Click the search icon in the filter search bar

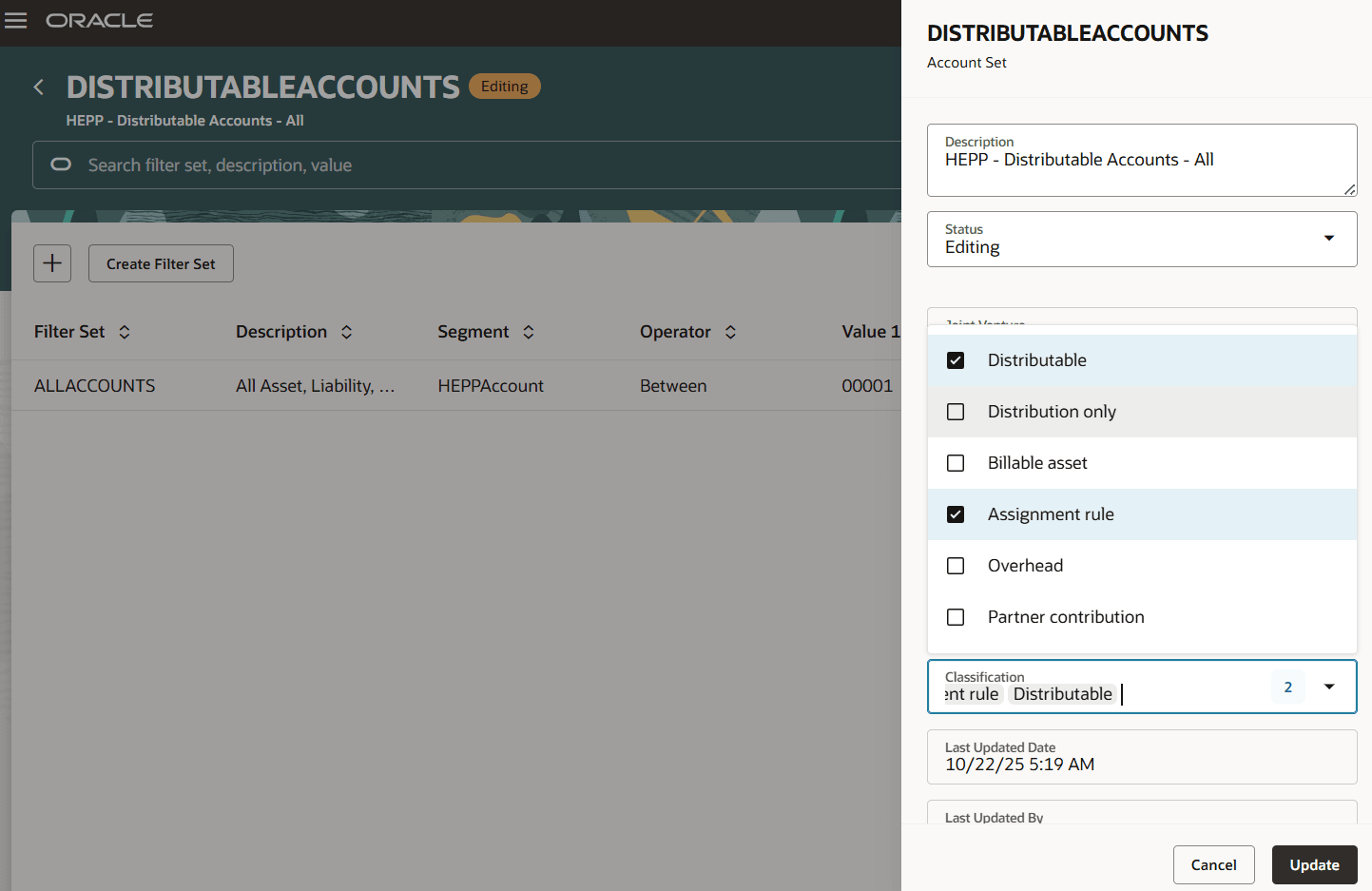tap(60, 165)
